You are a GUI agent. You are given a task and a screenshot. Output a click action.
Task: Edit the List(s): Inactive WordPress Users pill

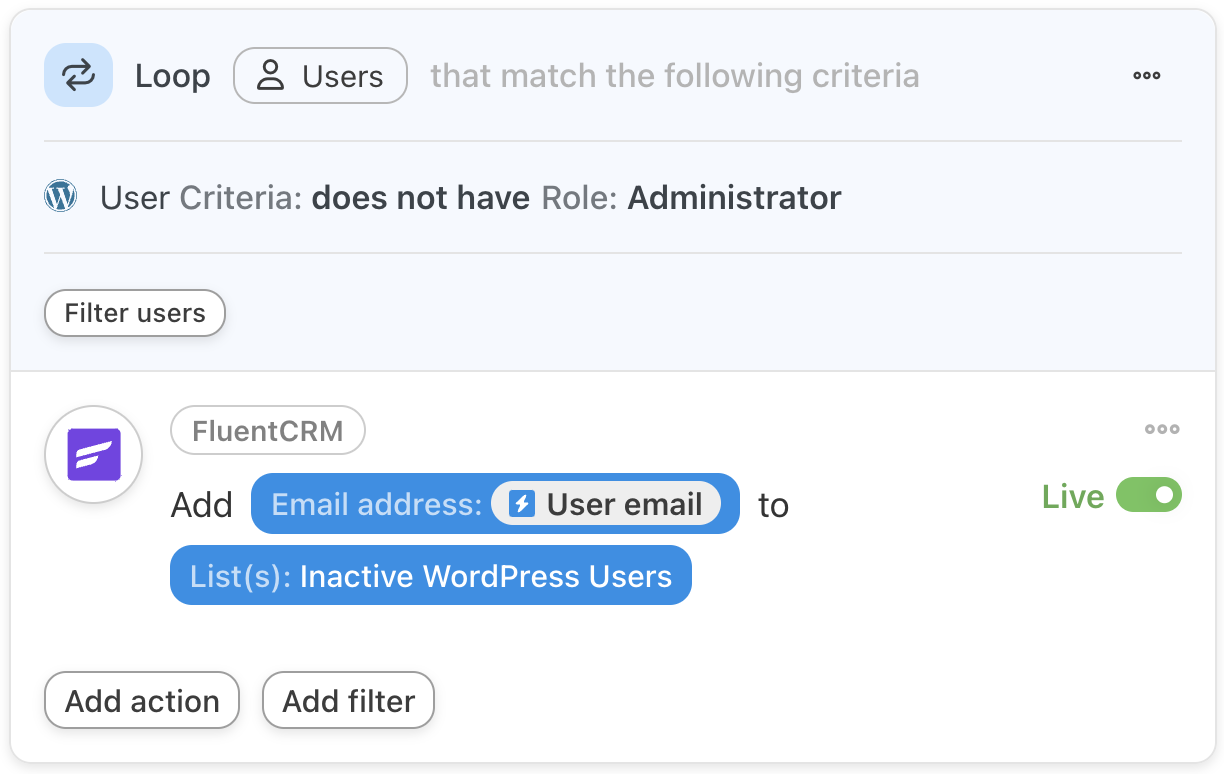pyautogui.click(x=431, y=576)
